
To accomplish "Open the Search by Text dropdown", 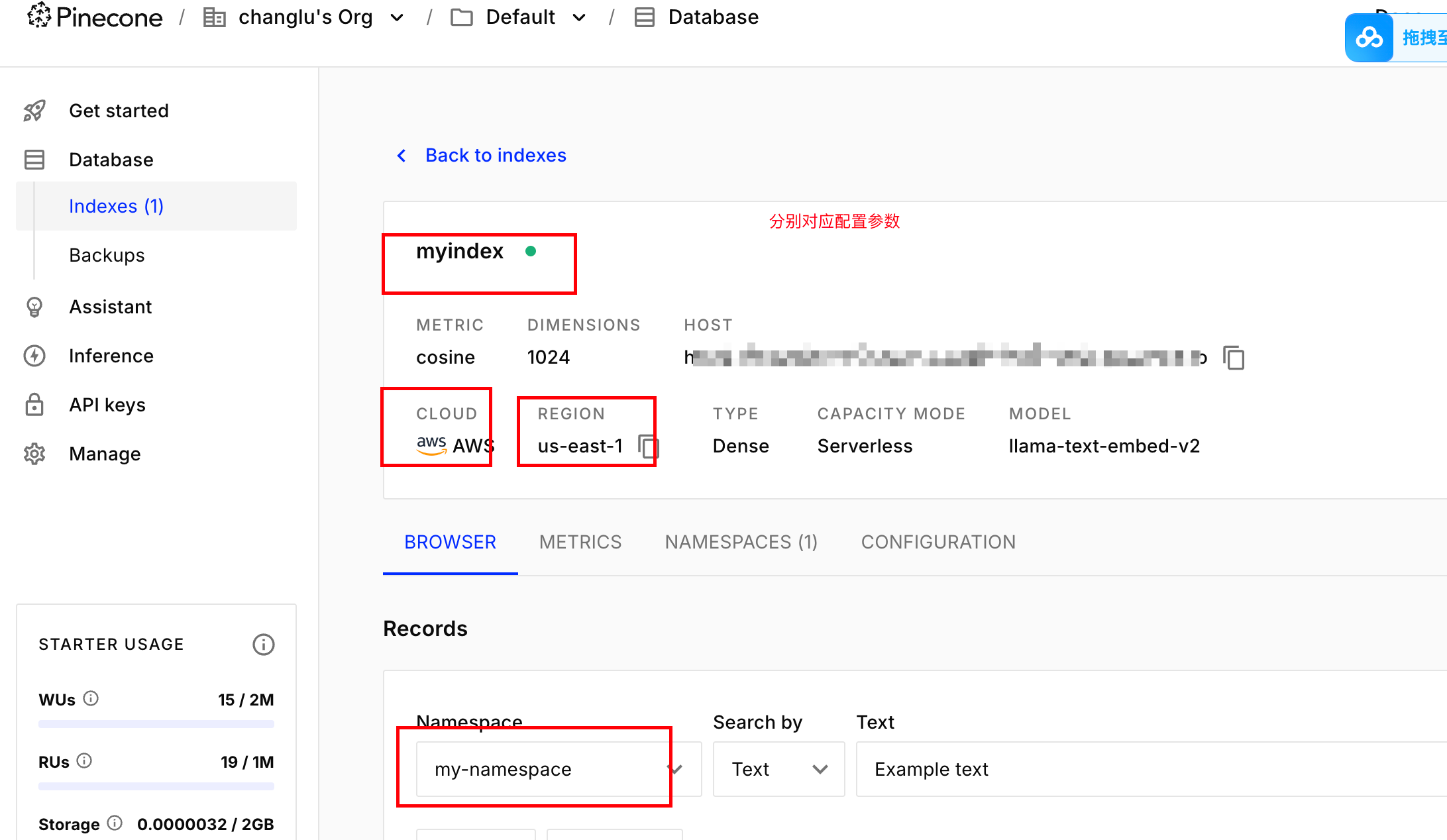I will 778,769.
